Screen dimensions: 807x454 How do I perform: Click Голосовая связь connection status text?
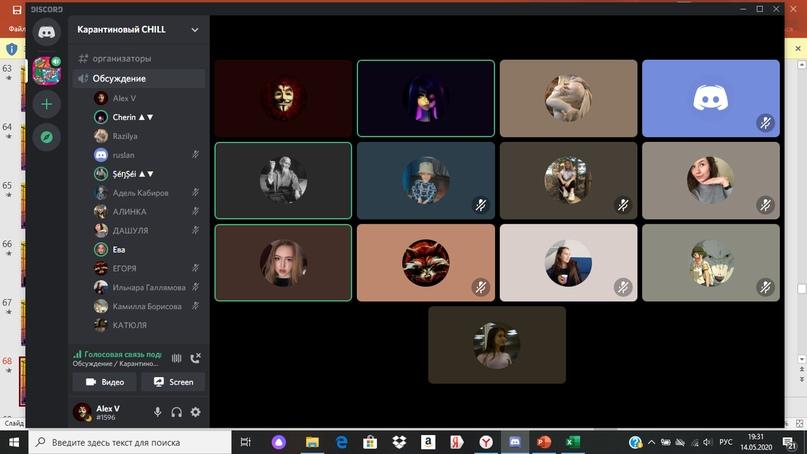click(116, 354)
